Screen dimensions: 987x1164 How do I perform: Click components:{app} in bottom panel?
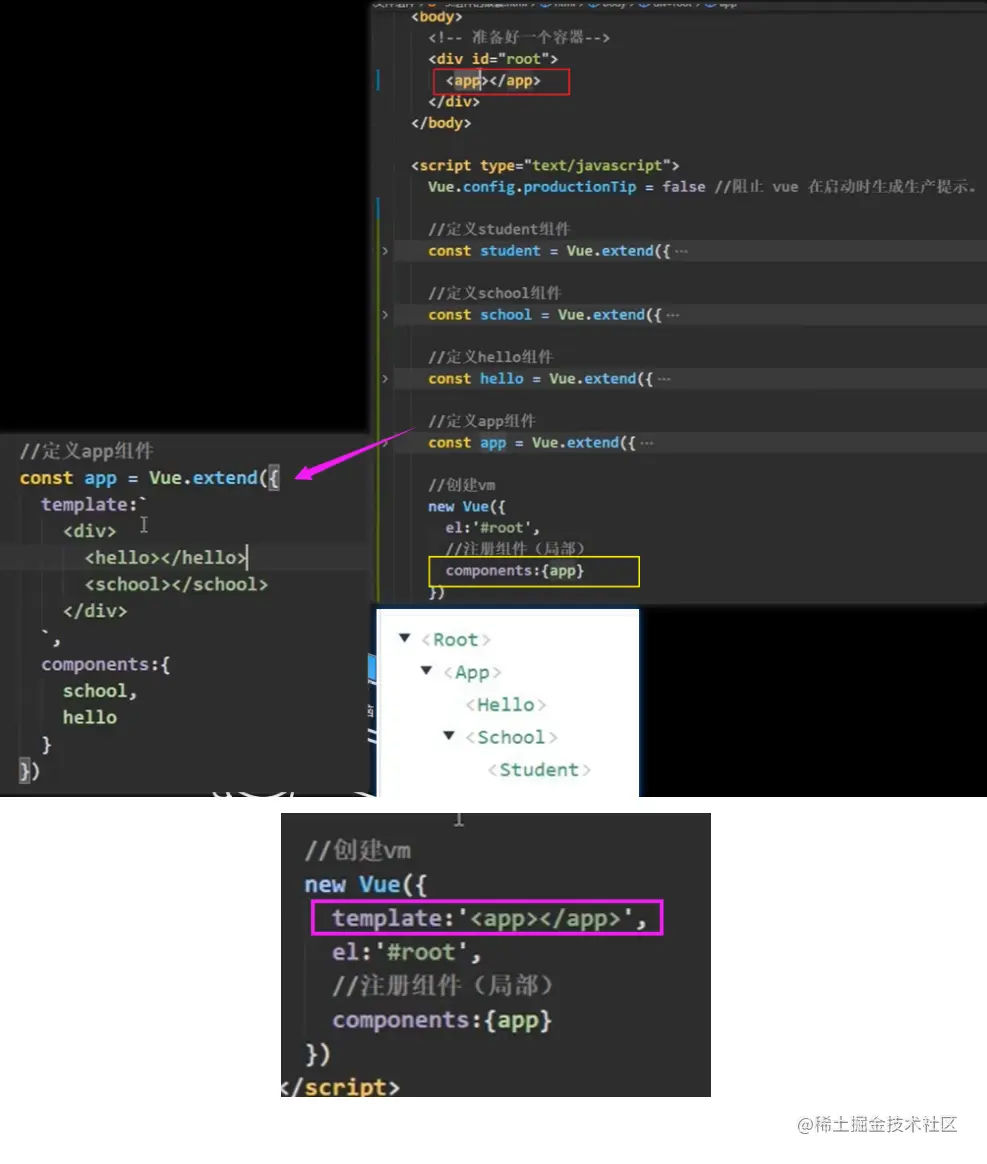[442, 1020]
